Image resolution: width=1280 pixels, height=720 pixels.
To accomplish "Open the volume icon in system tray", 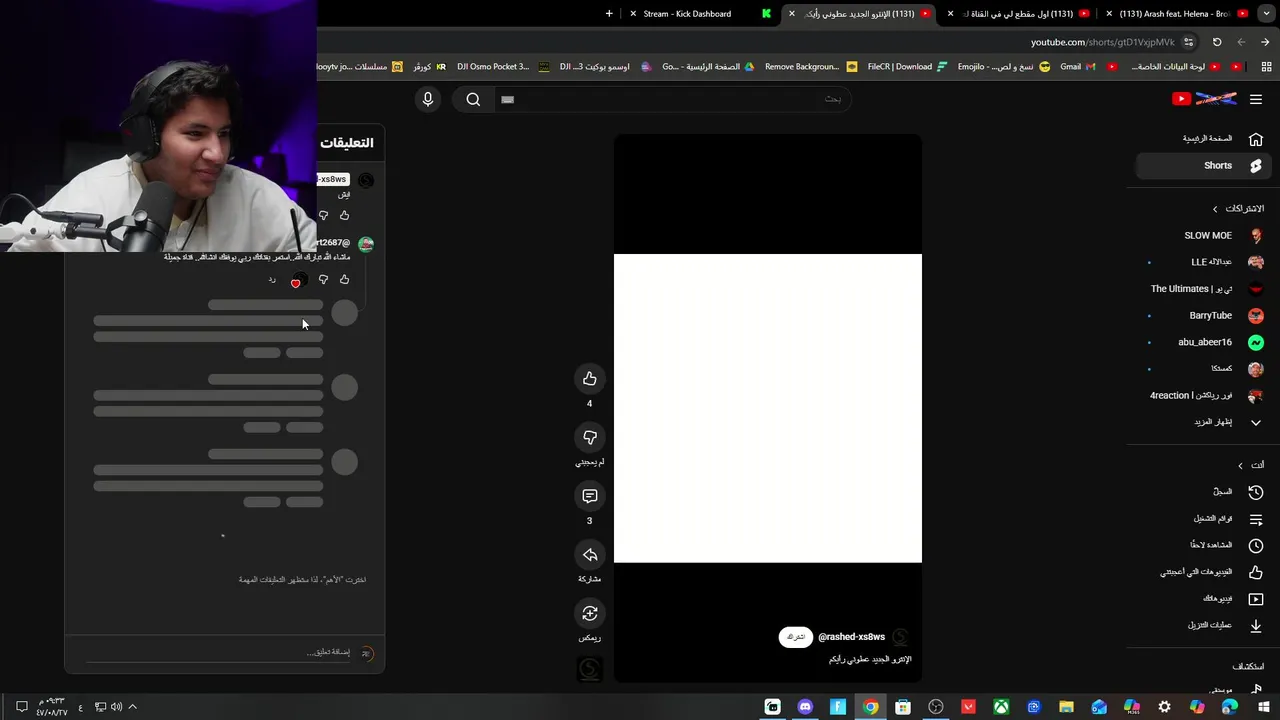I will point(116,707).
